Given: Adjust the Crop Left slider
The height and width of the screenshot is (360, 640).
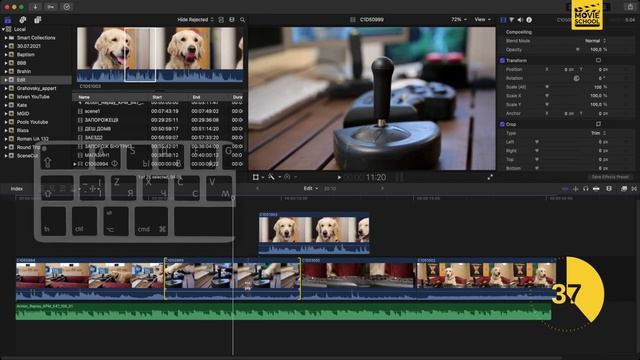Looking at the screenshot, I should pos(537,142).
